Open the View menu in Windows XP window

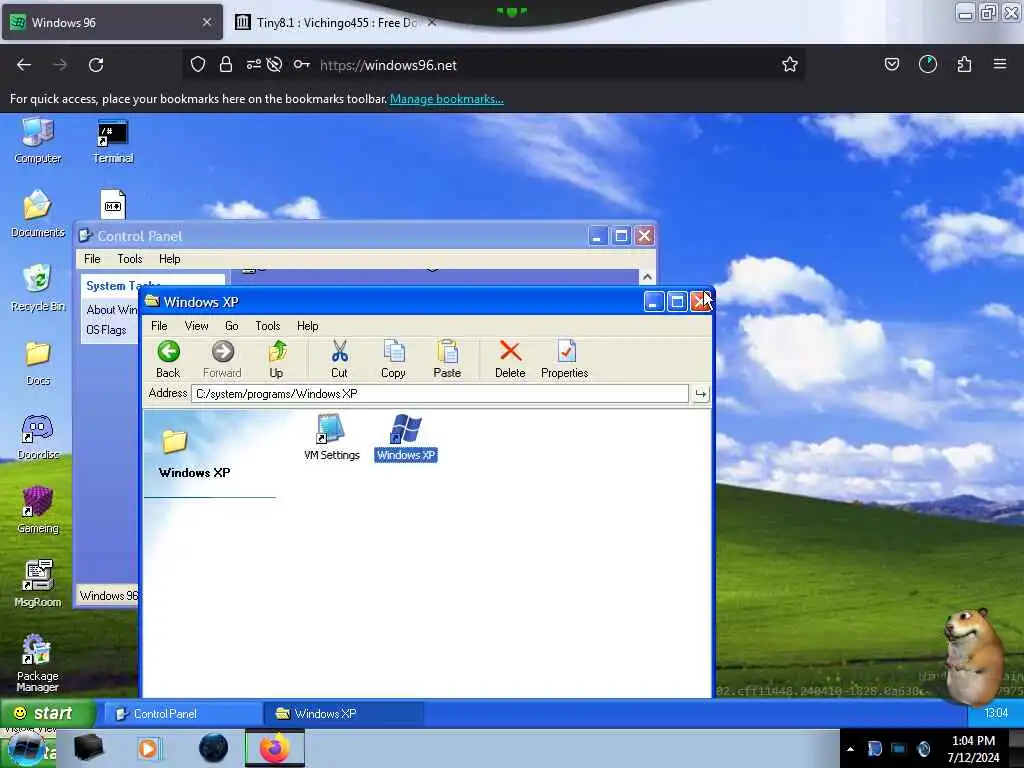[x=197, y=326]
